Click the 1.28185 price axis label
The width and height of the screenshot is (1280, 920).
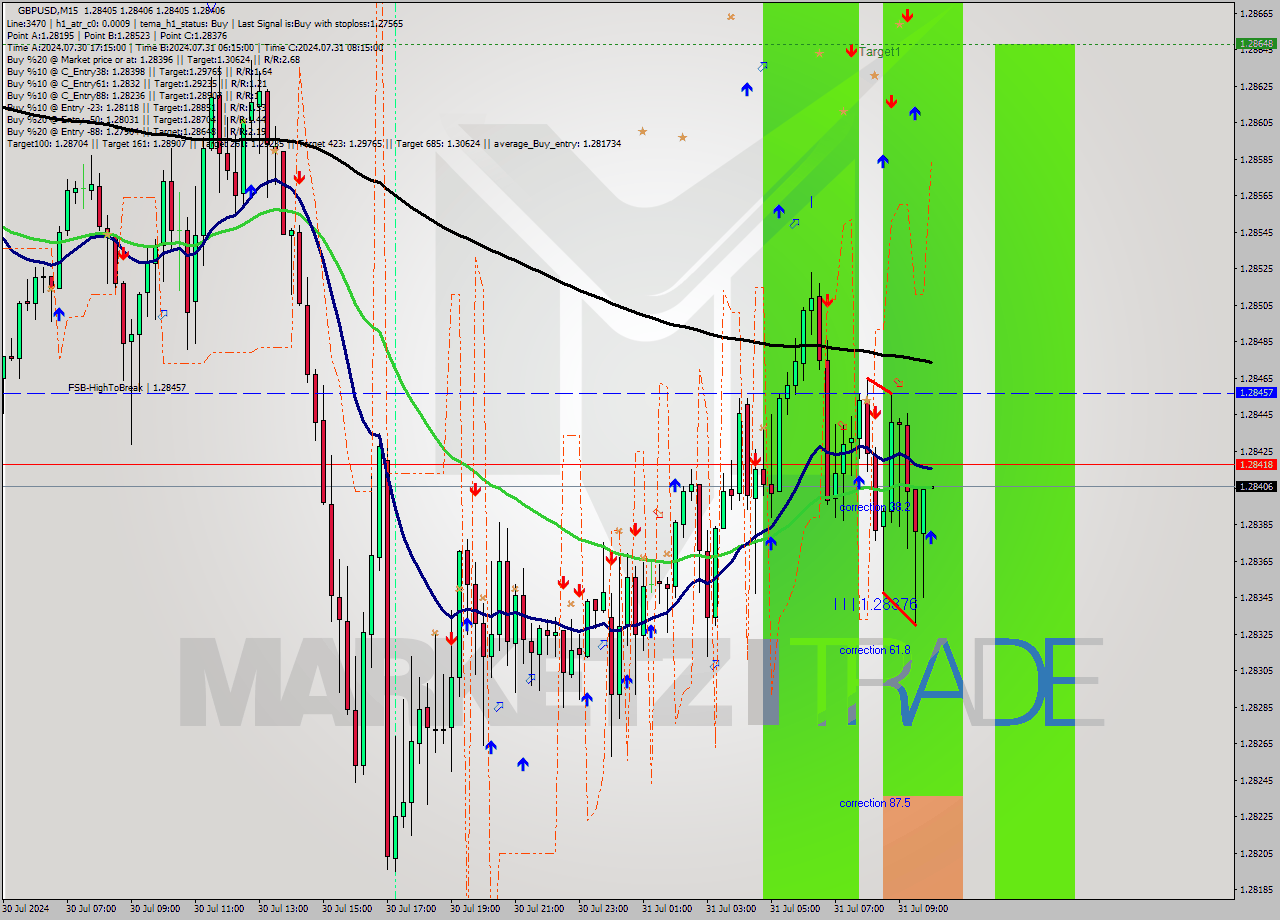[x=1256, y=889]
